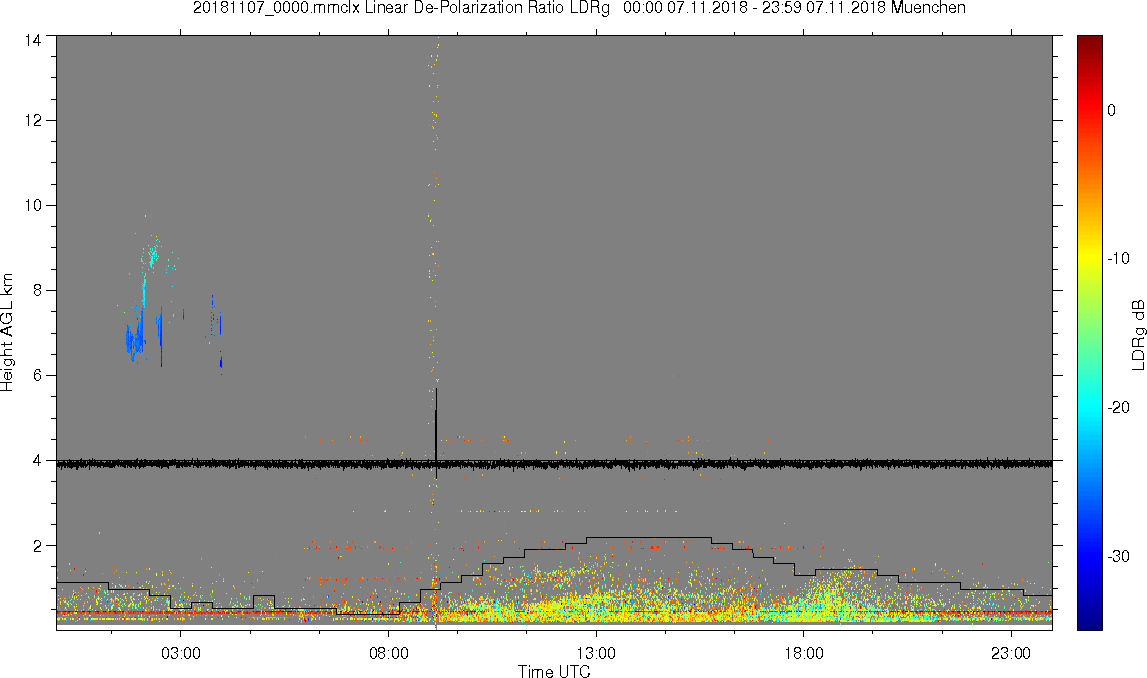Click the 'LDRg dB' colorbar label
1147x678 pixels.
[x=1137, y=334]
